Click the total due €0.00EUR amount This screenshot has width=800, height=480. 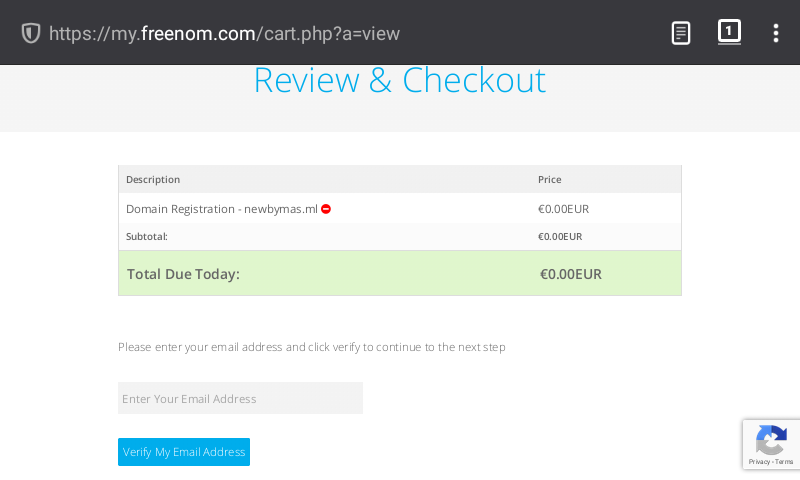coord(570,274)
